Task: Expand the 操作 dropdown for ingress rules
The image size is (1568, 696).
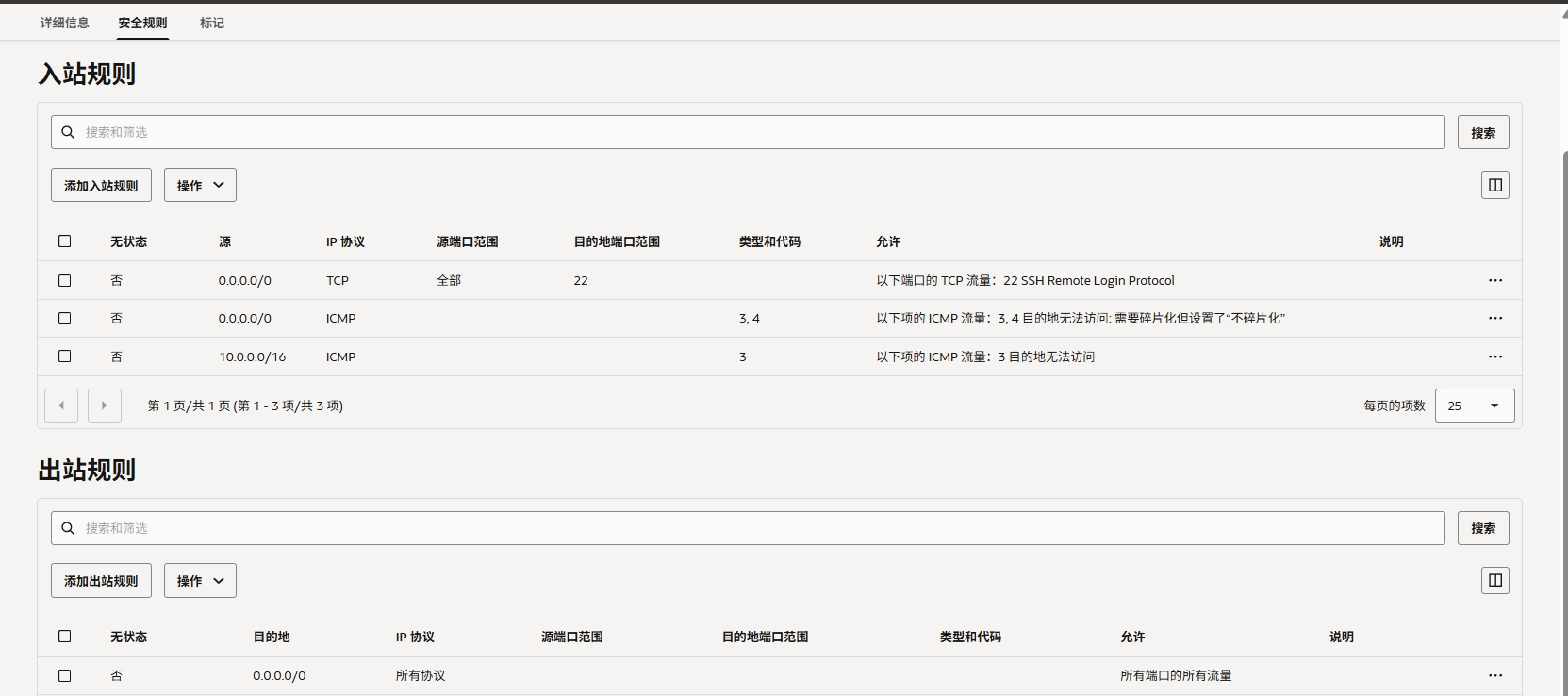Action: pyautogui.click(x=200, y=185)
